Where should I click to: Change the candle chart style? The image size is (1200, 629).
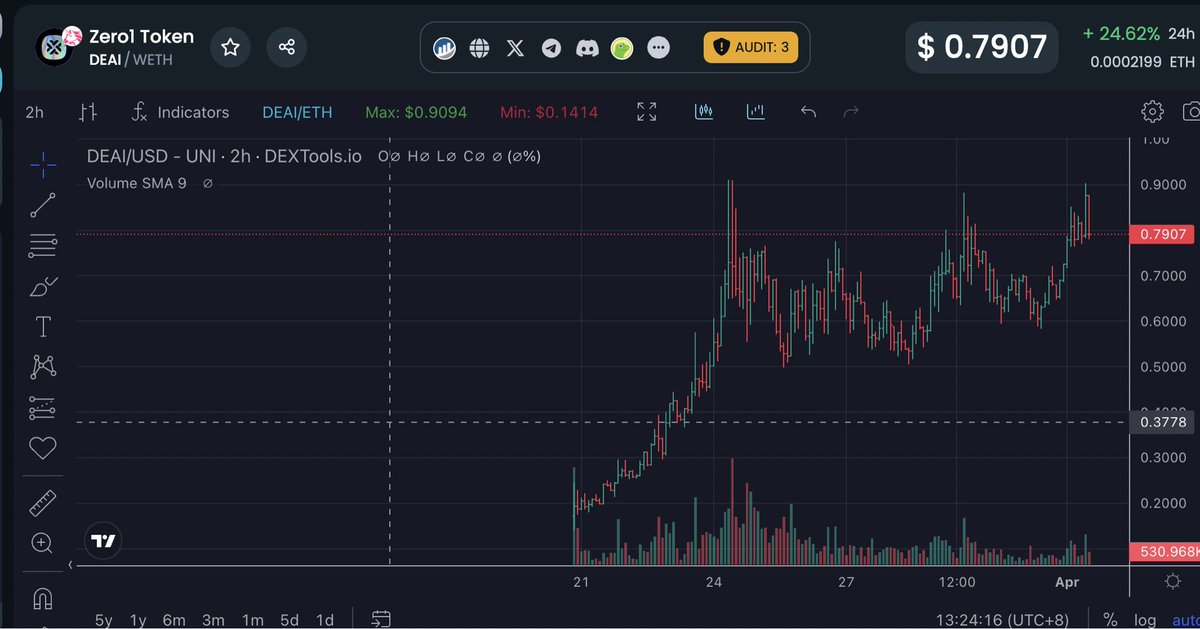point(89,112)
